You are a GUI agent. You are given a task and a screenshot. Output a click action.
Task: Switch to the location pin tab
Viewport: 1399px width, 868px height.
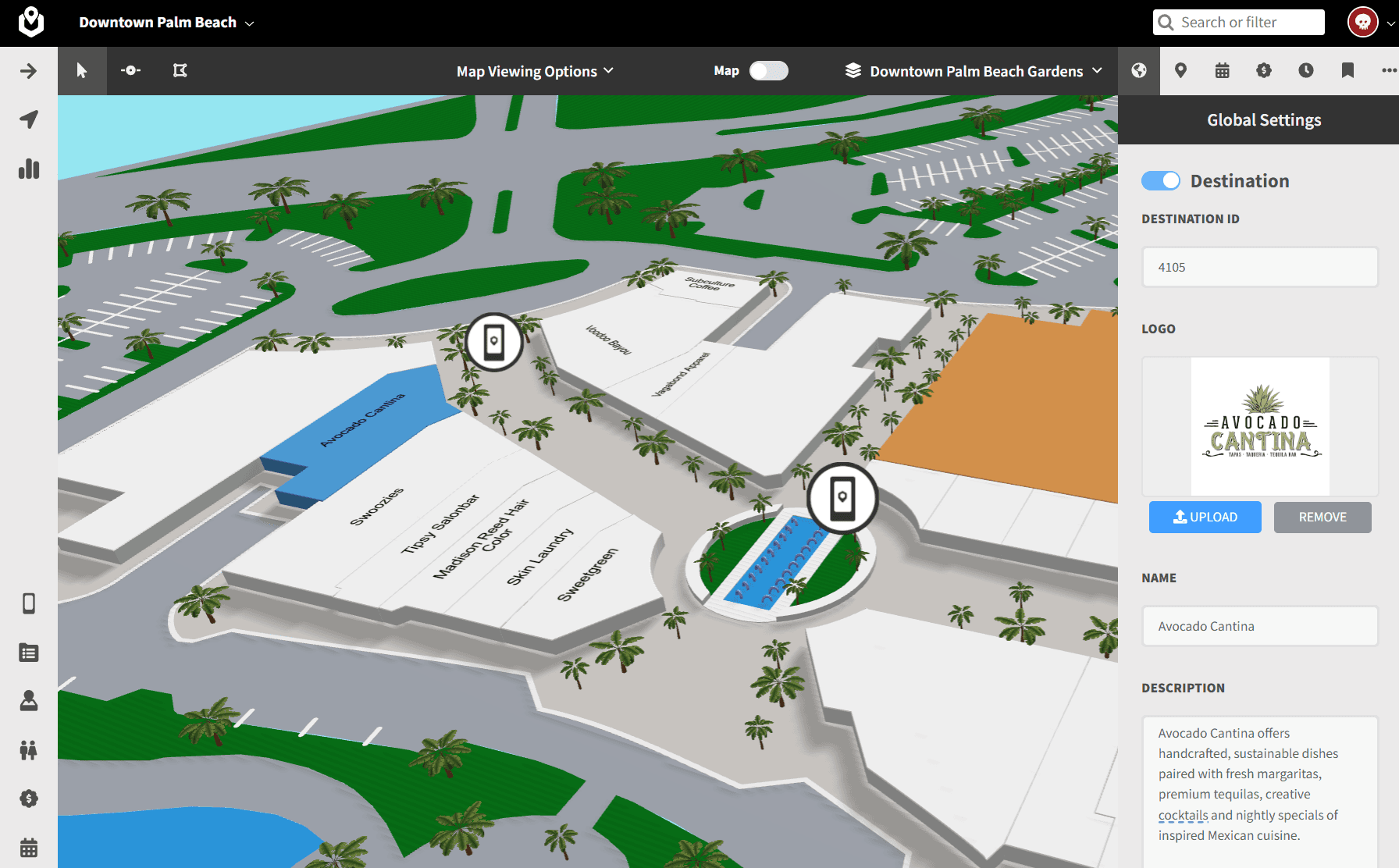tap(1180, 71)
